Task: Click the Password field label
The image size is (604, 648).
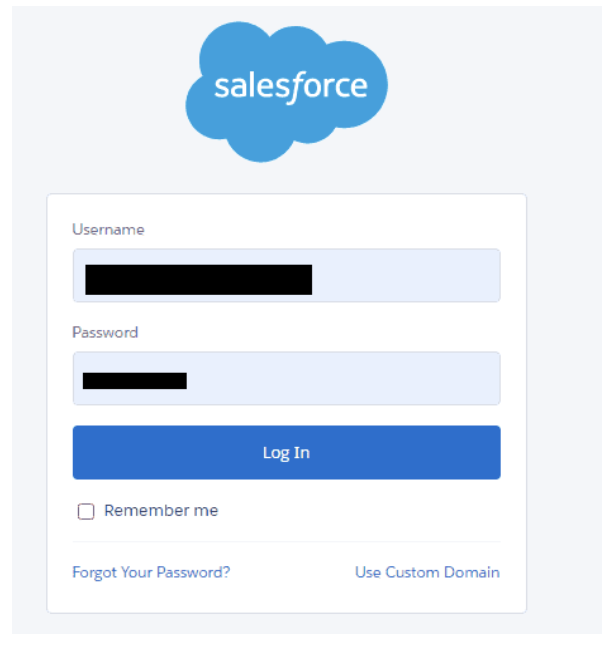Action: [x=105, y=332]
